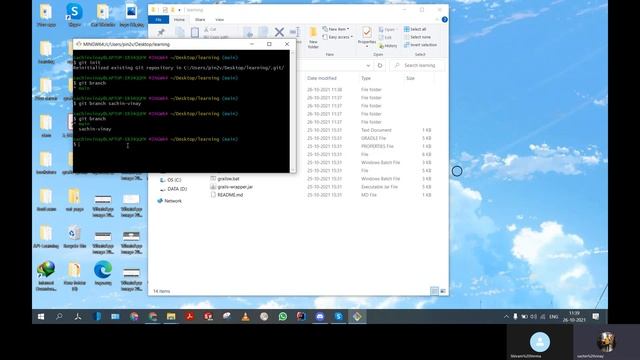This screenshot has height=360, width=640.
Task: Open Windows Start menu
Action: 41,316
